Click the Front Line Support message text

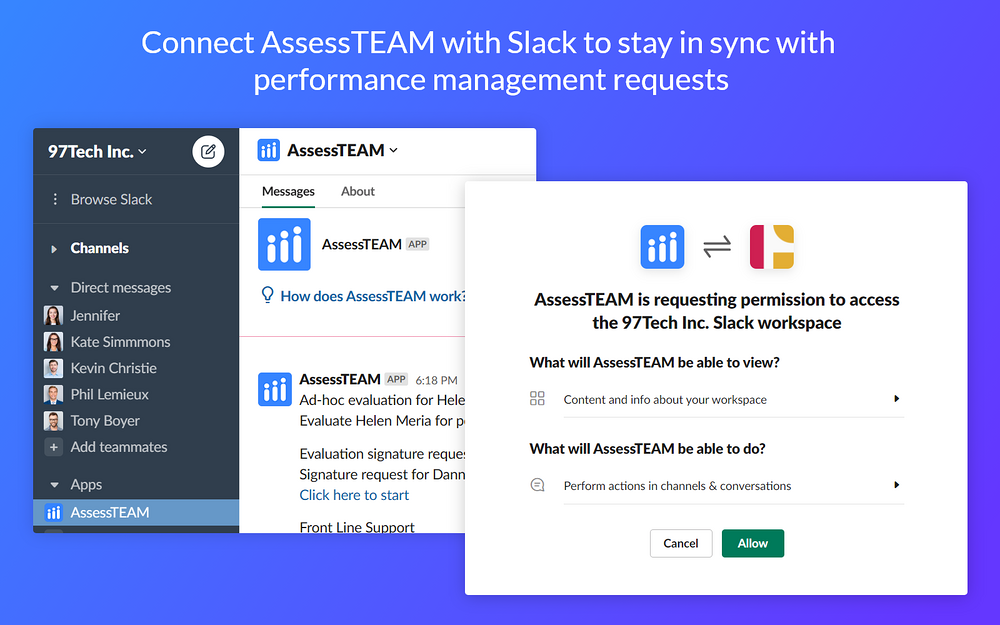[357, 527]
